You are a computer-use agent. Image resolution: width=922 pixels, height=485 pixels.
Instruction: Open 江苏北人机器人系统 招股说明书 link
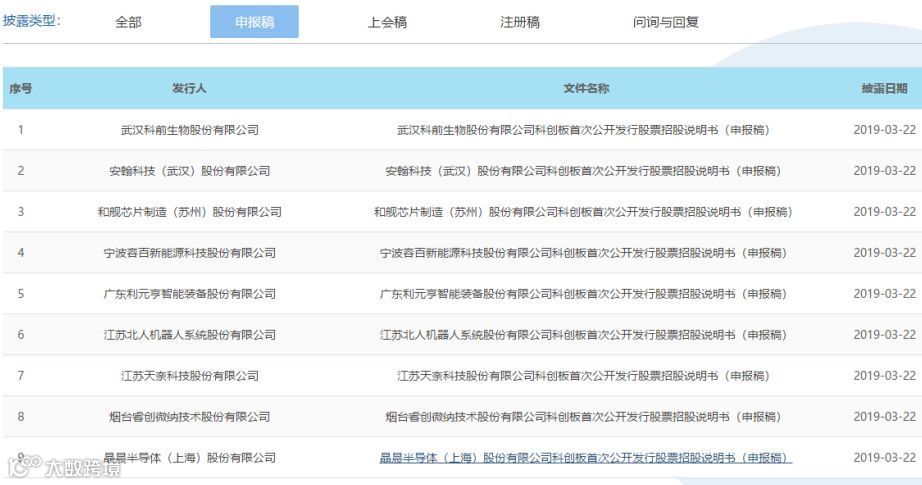583,335
